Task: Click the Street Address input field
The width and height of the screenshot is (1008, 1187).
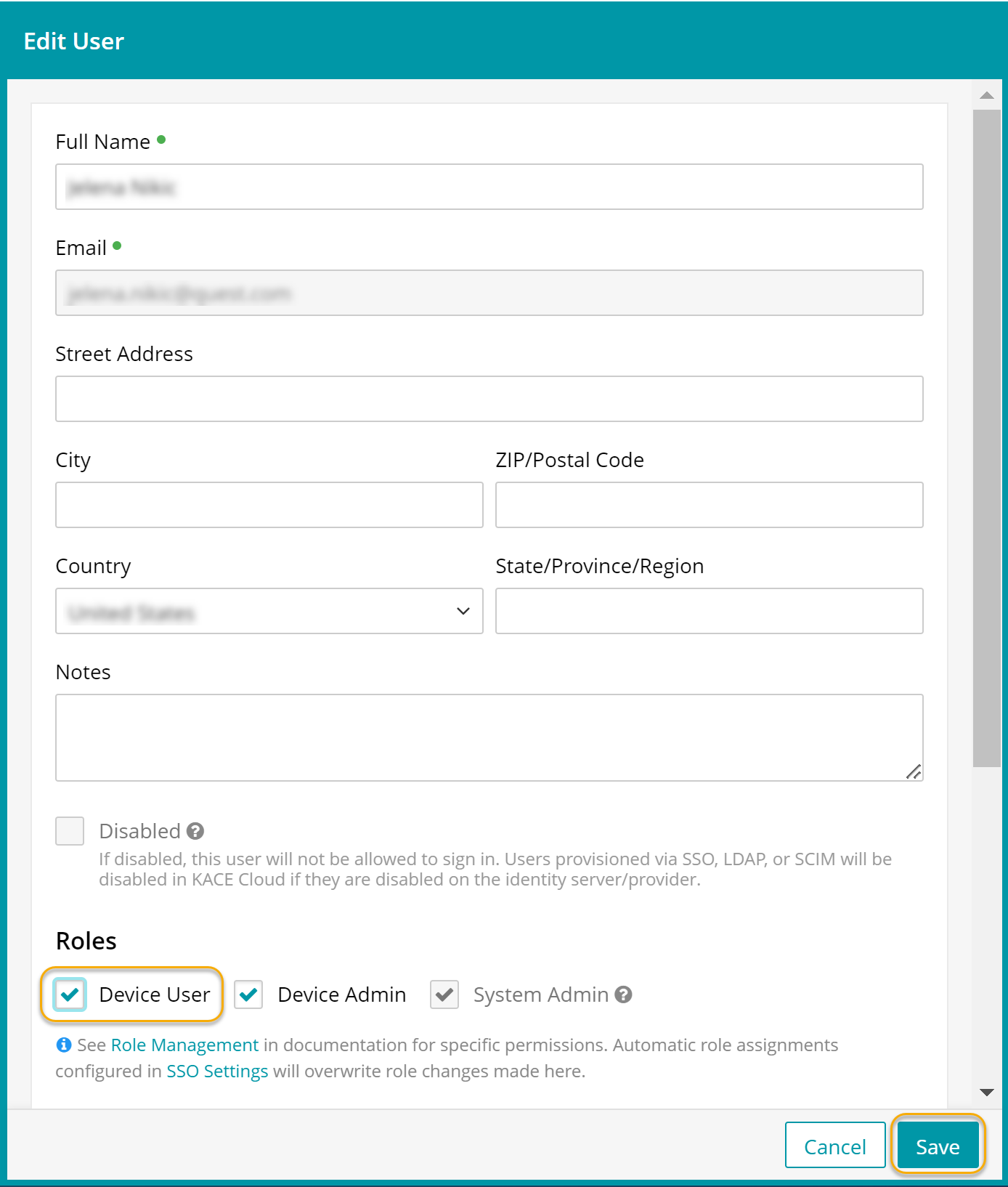Action: (489, 399)
